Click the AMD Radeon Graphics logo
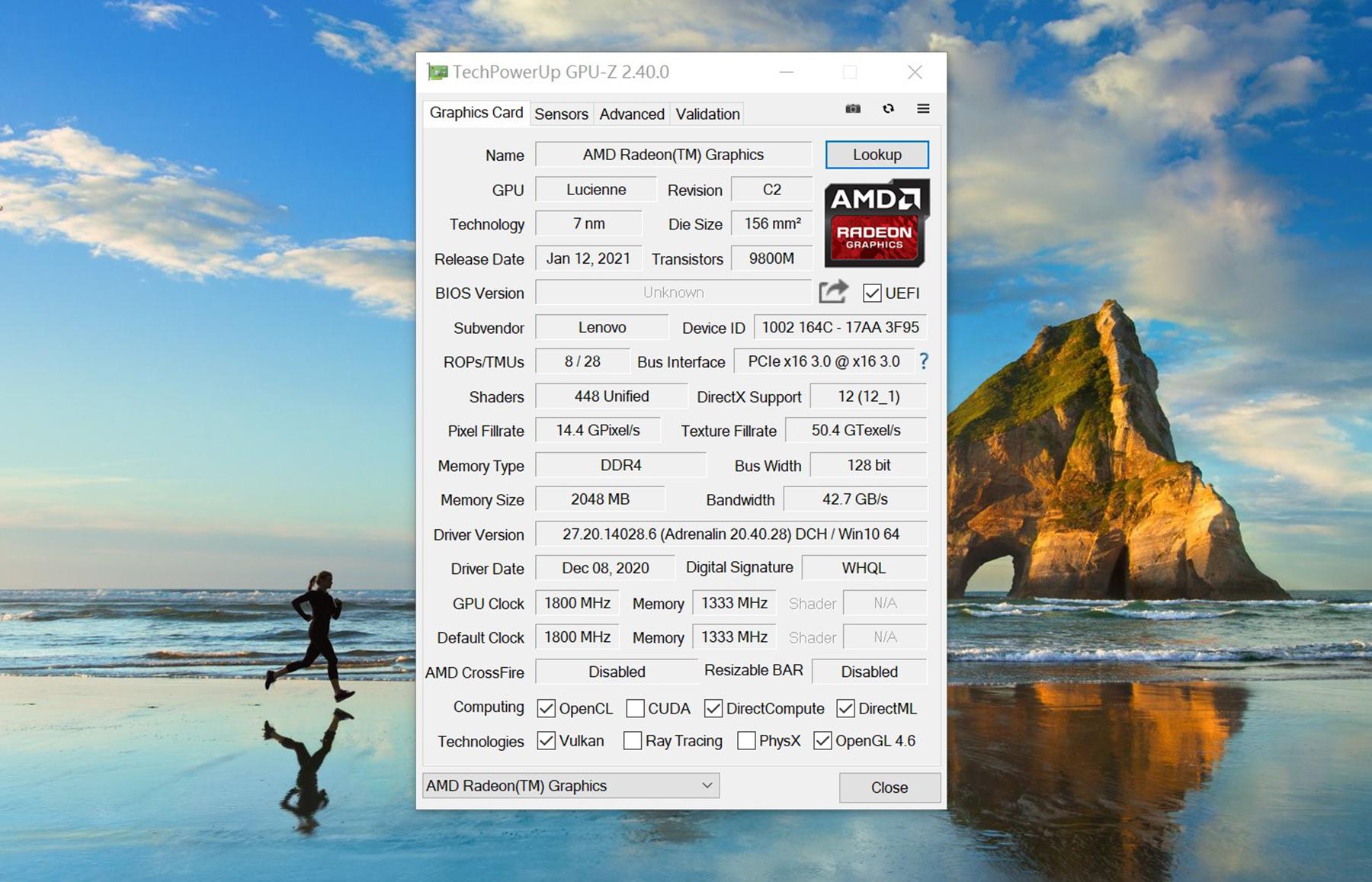1372x882 pixels. pyautogui.click(x=877, y=223)
